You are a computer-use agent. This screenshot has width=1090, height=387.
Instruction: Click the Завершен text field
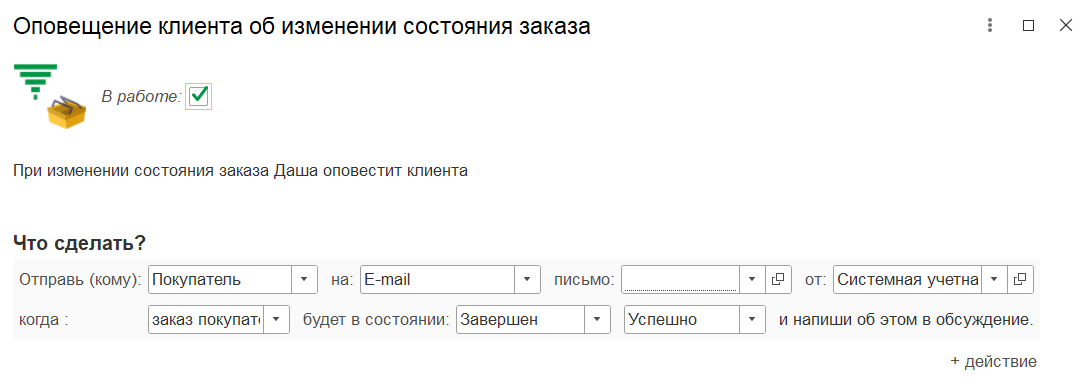(520, 320)
